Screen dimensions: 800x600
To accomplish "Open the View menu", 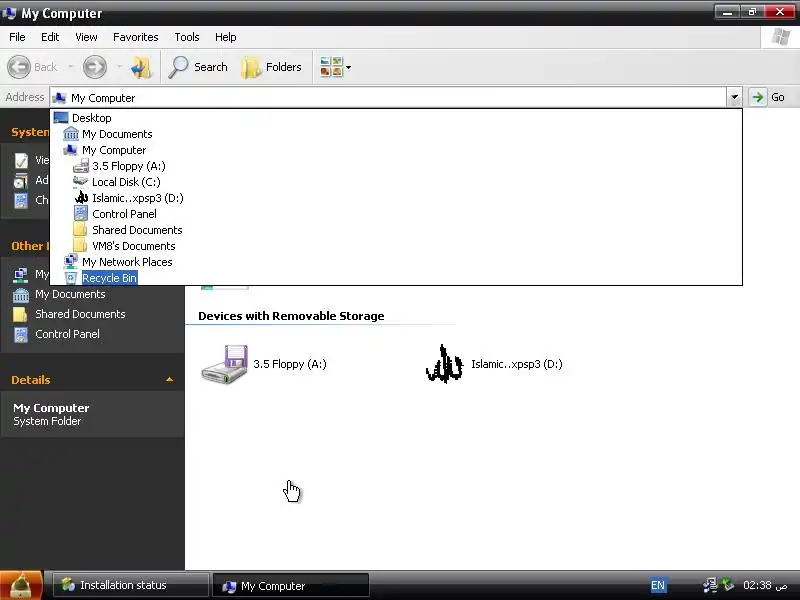I will pos(86,37).
